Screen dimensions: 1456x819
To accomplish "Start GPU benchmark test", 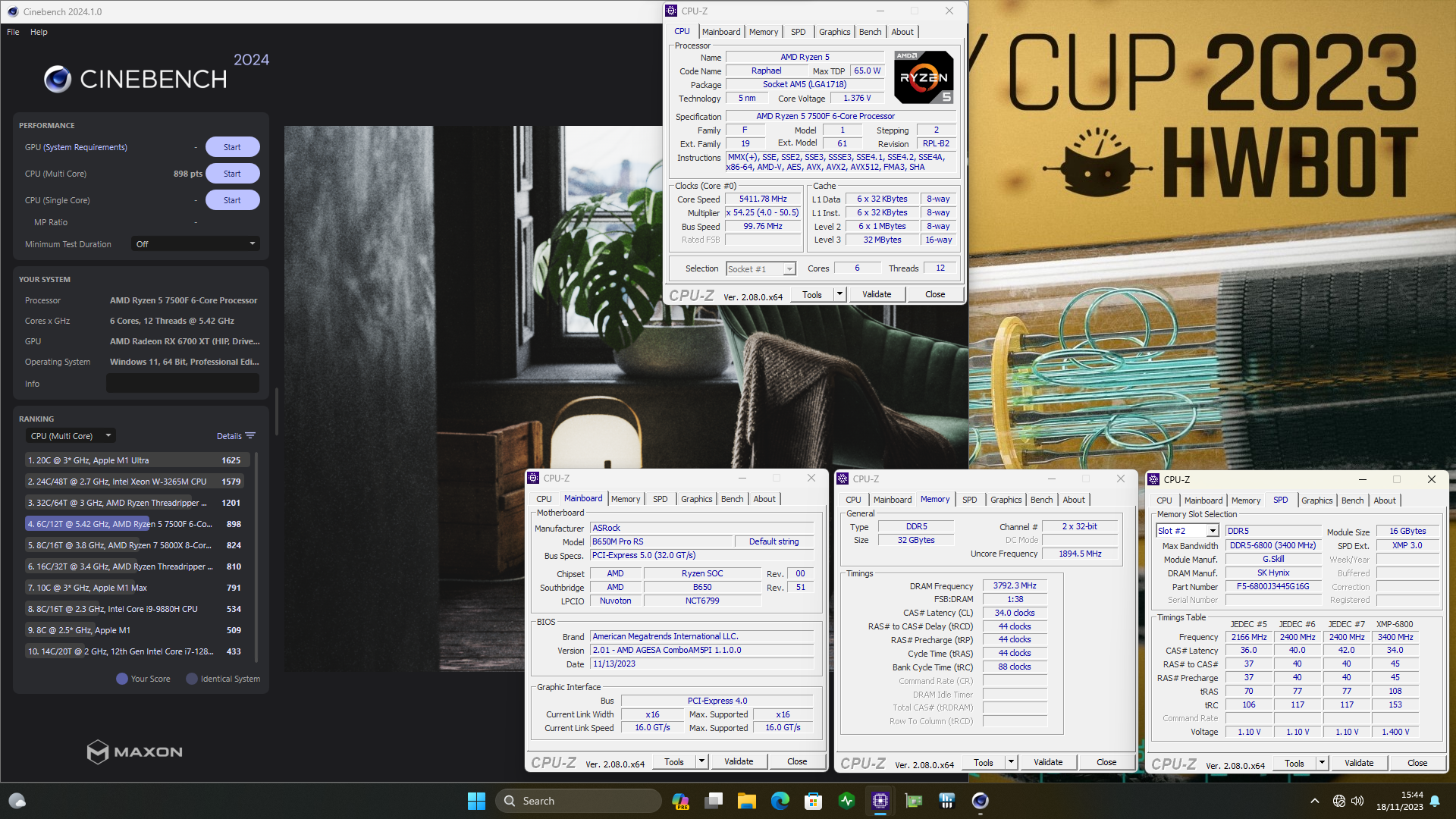I will pos(232,147).
